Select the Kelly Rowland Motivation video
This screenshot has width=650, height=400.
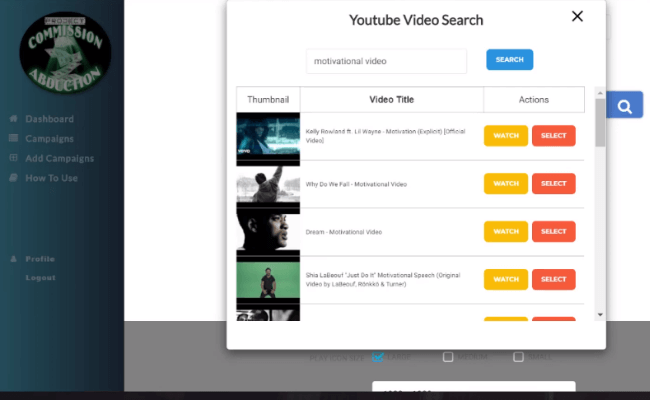553,136
